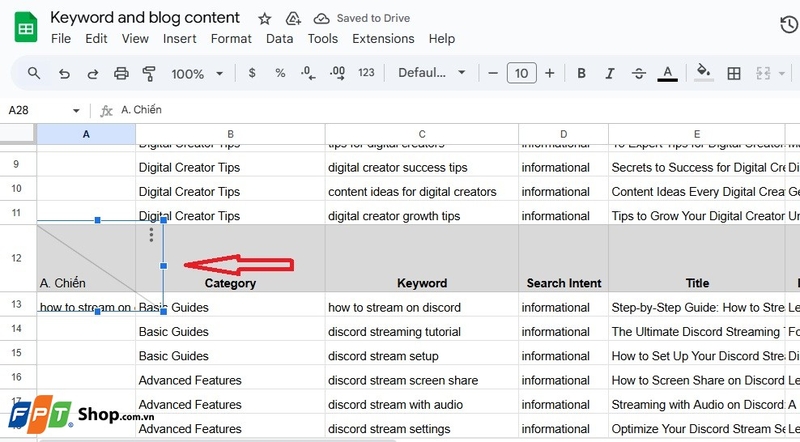Viewport: 800px width, 442px height.
Task: Open the text color picker
Action: pyautogui.click(x=667, y=73)
